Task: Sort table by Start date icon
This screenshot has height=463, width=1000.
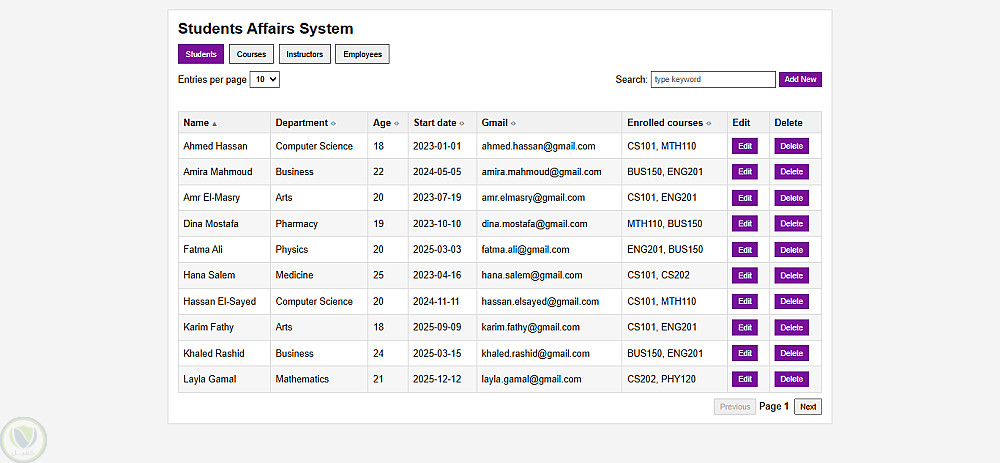Action: click(462, 123)
